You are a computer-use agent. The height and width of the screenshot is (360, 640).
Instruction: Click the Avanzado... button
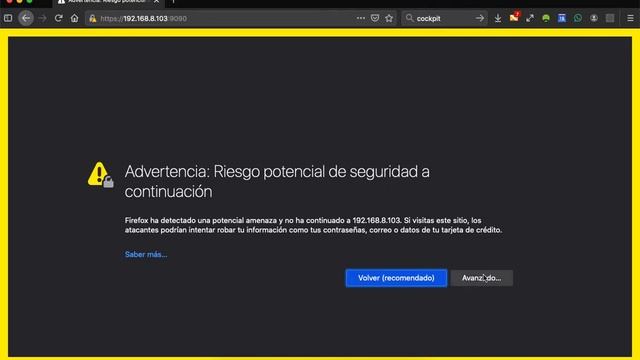482,278
